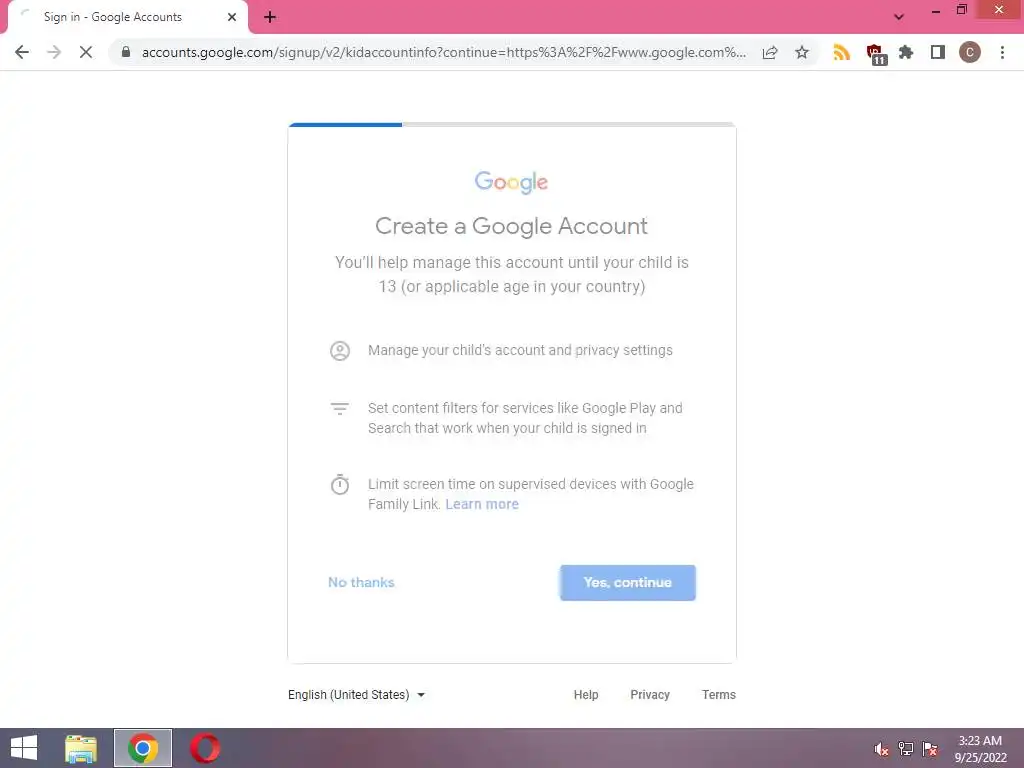Open the Action Center flag icon
Image resolution: width=1024 pixels, height=768 pixels.
[930, 749]
